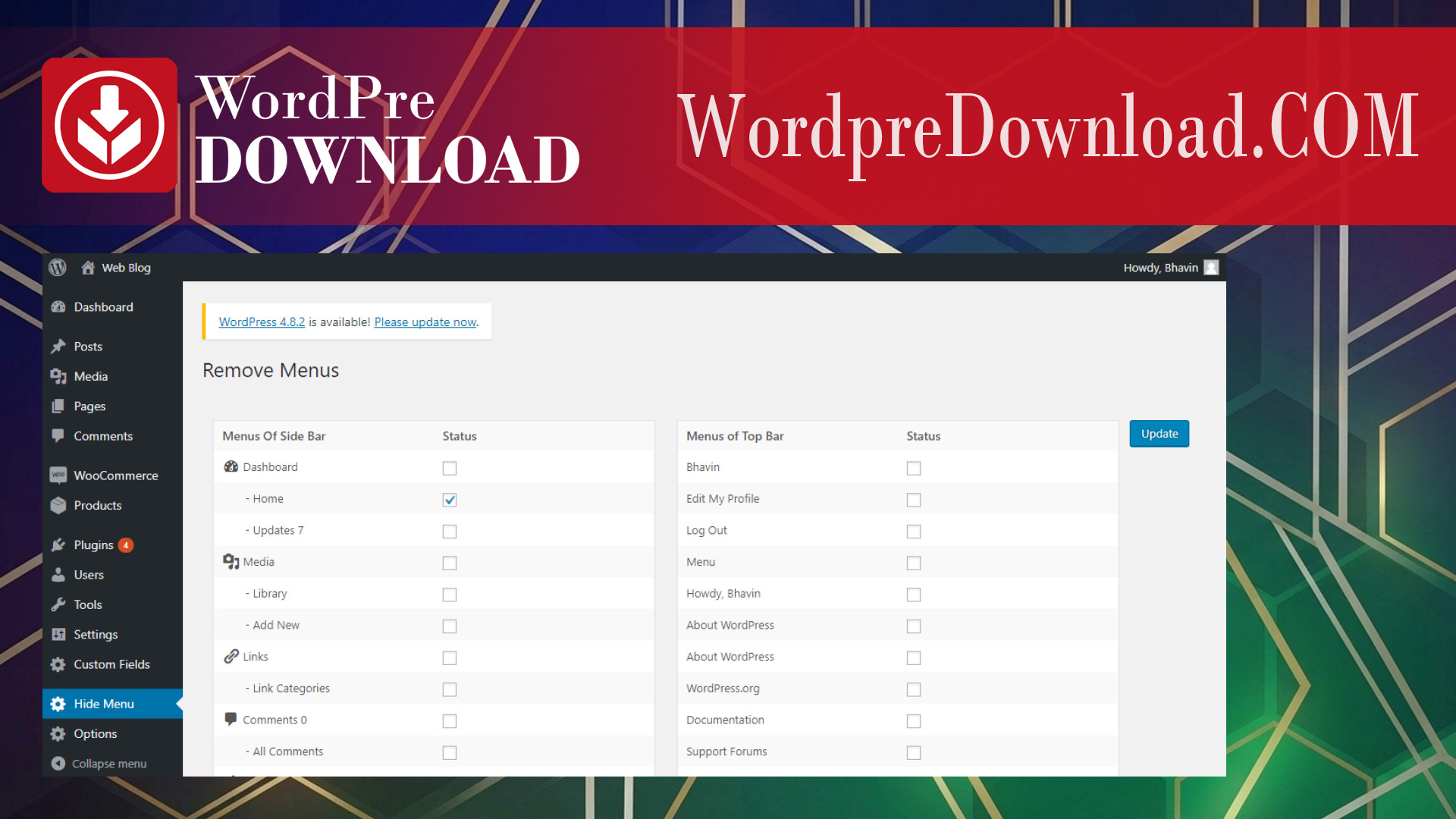
Task: Click the WordPress logo in admin bar
Action: point(58,268)
